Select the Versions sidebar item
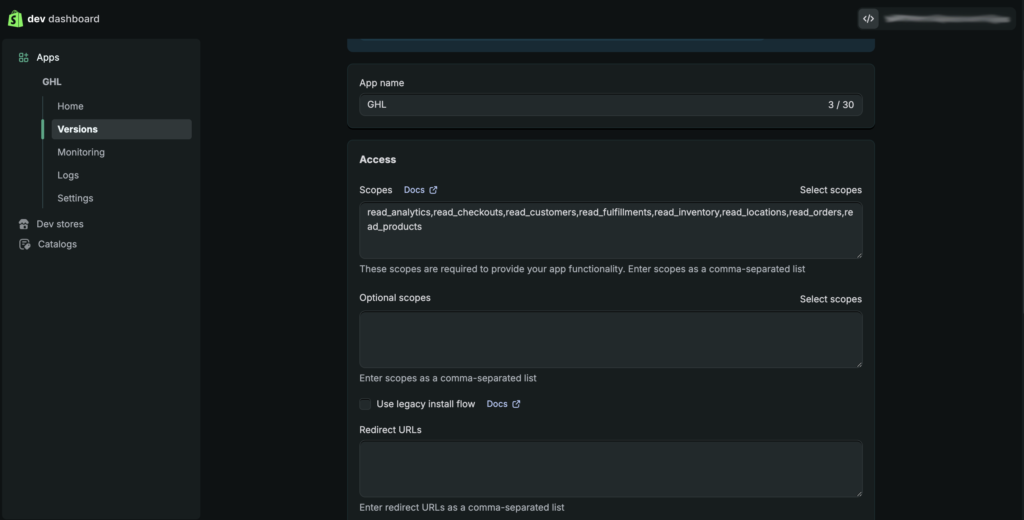This screenshot has height=520, width=1024. pyautogui.click(x=78, y=129)
